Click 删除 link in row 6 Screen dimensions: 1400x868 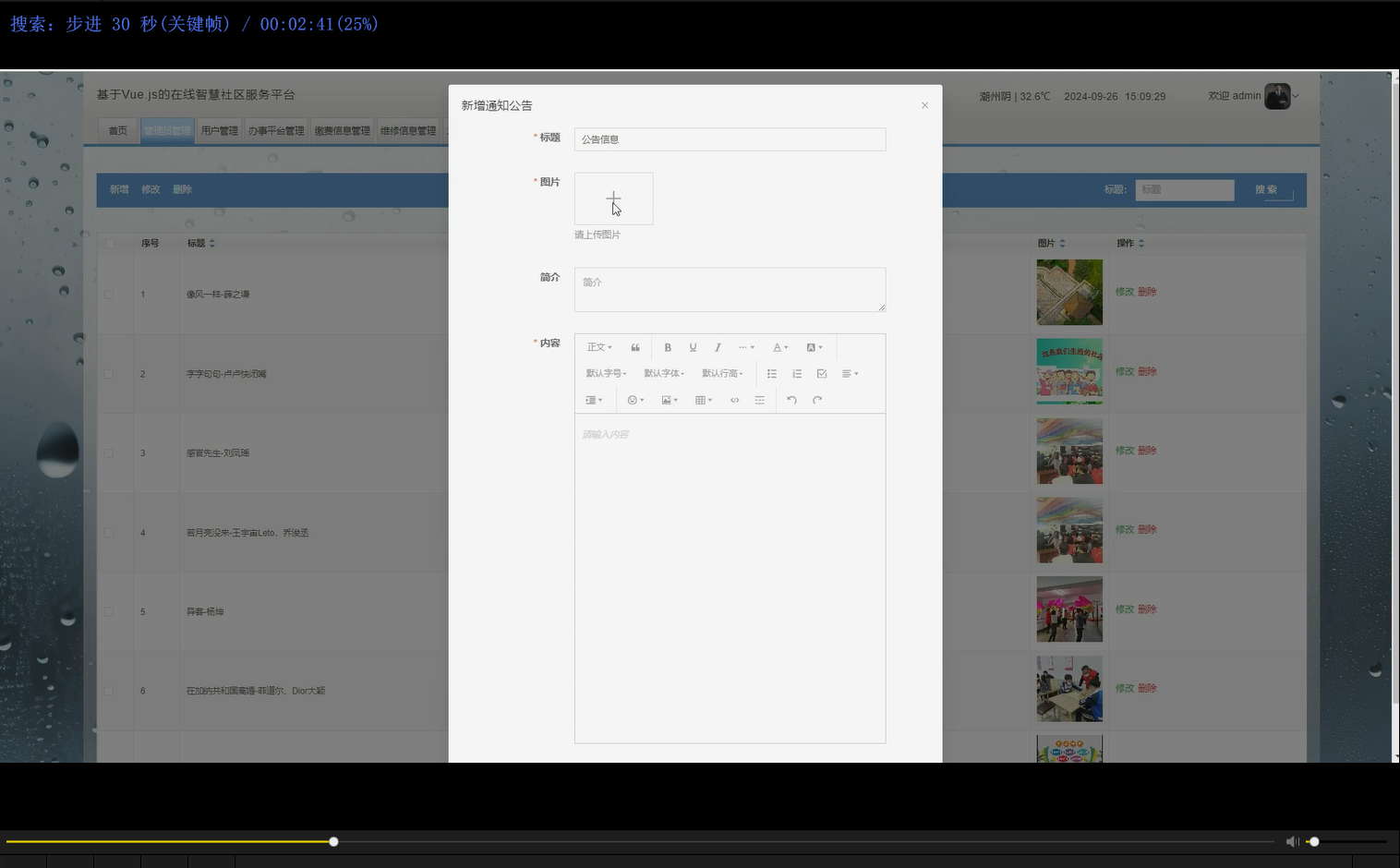[x=1147, y=688]
